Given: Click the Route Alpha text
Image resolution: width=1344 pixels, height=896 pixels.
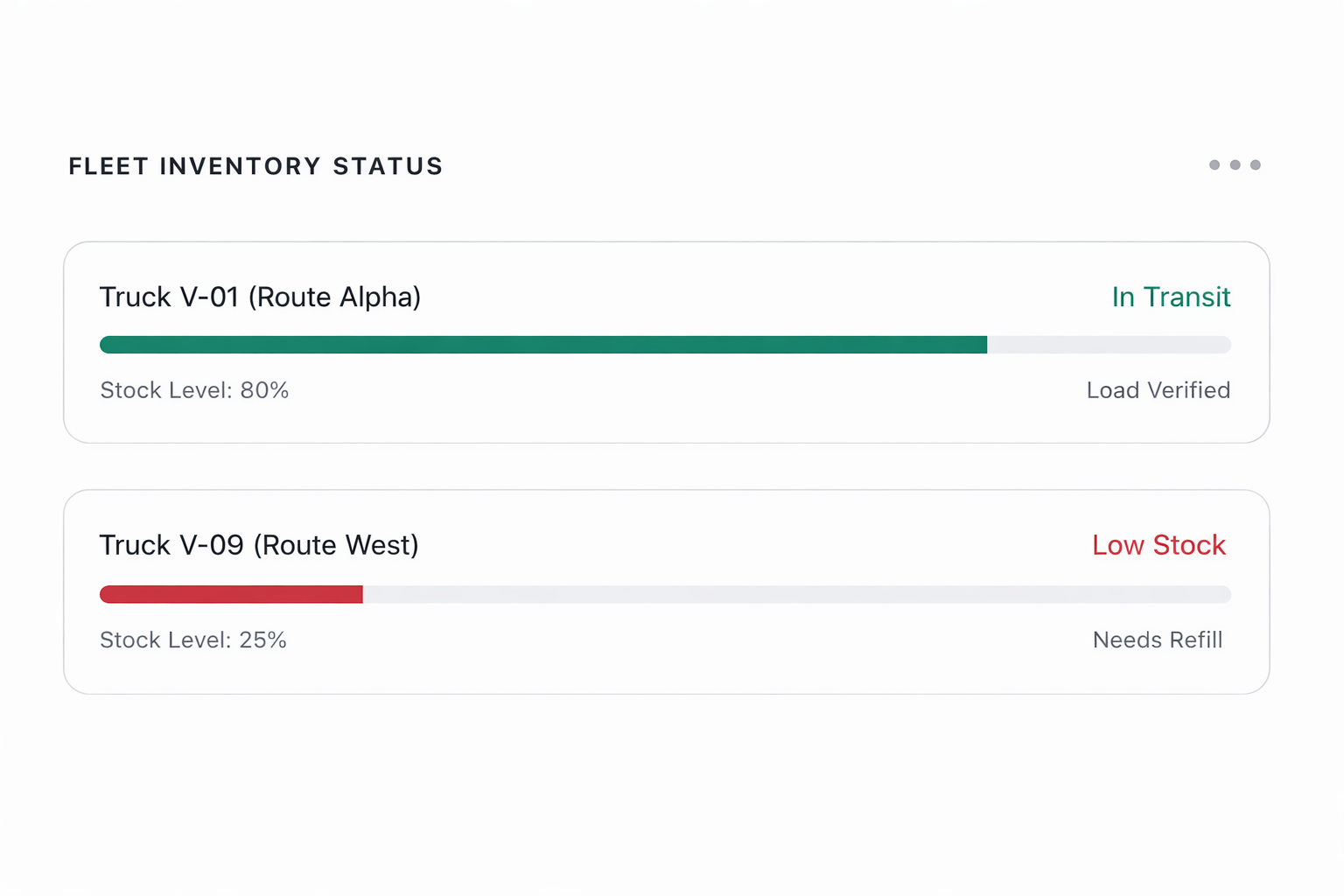Looking at the screenshot, I should (x=335, y=297).
